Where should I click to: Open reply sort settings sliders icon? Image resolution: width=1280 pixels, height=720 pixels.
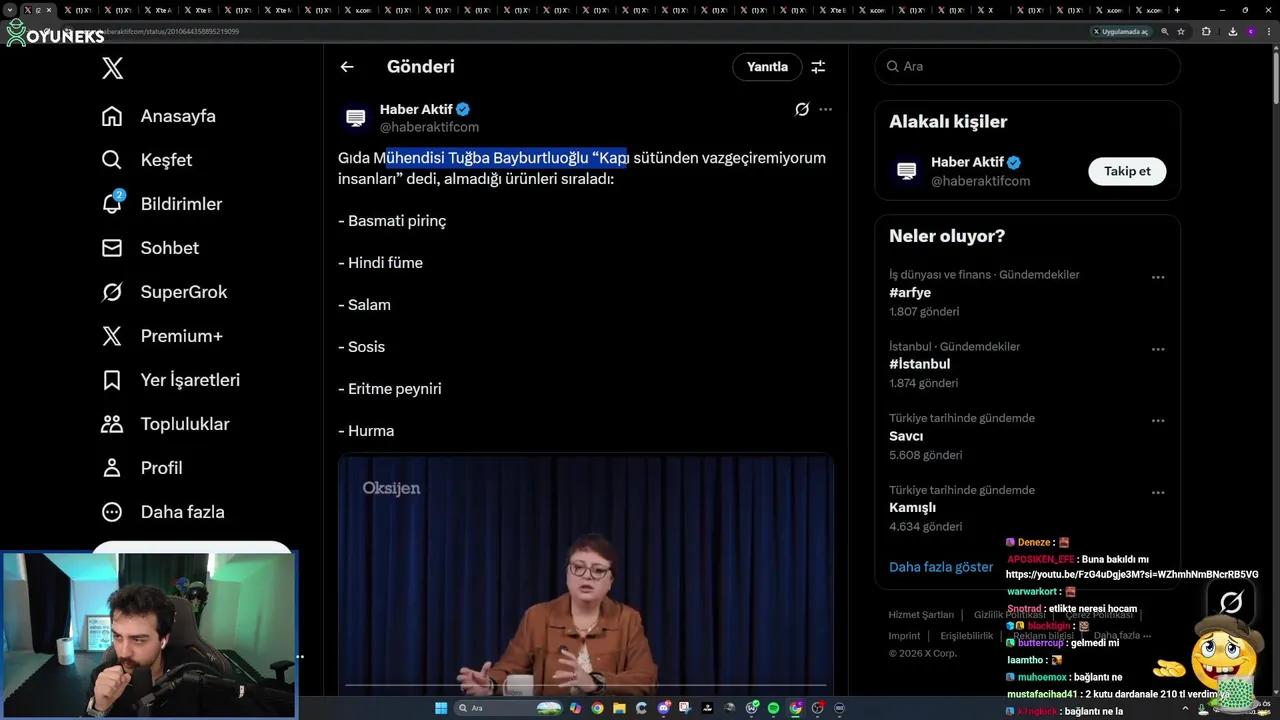[818, 67]
